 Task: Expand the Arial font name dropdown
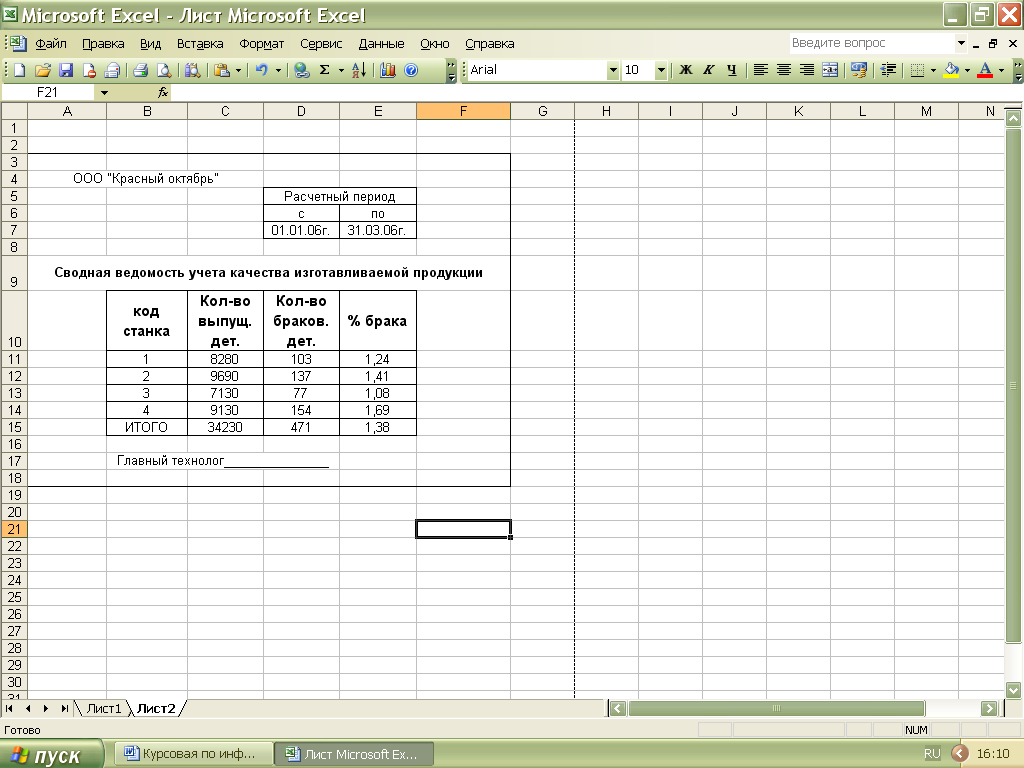pyautogui.click(x=613, y=70)
